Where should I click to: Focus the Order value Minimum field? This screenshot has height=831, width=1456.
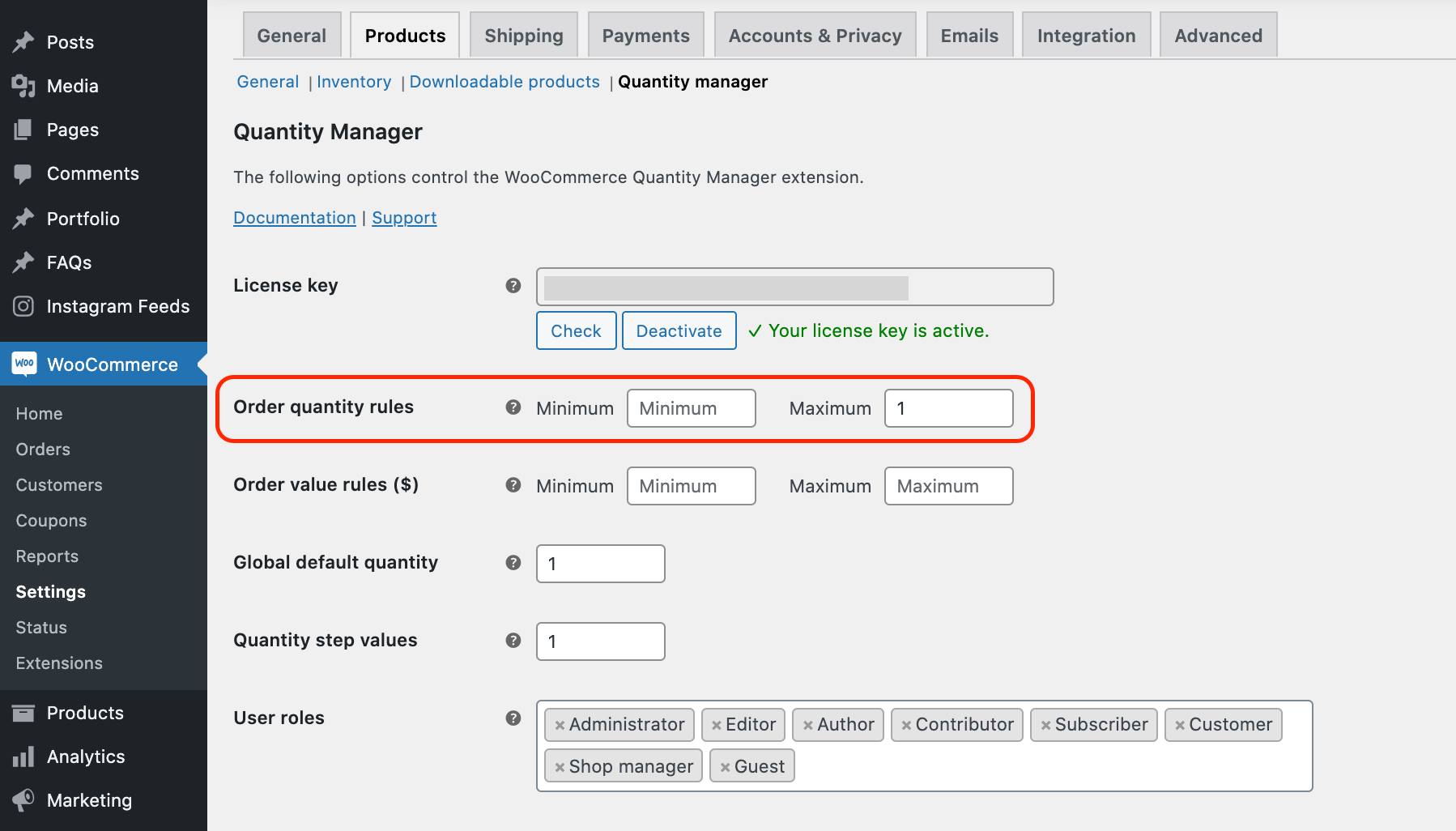click(691, 486)
